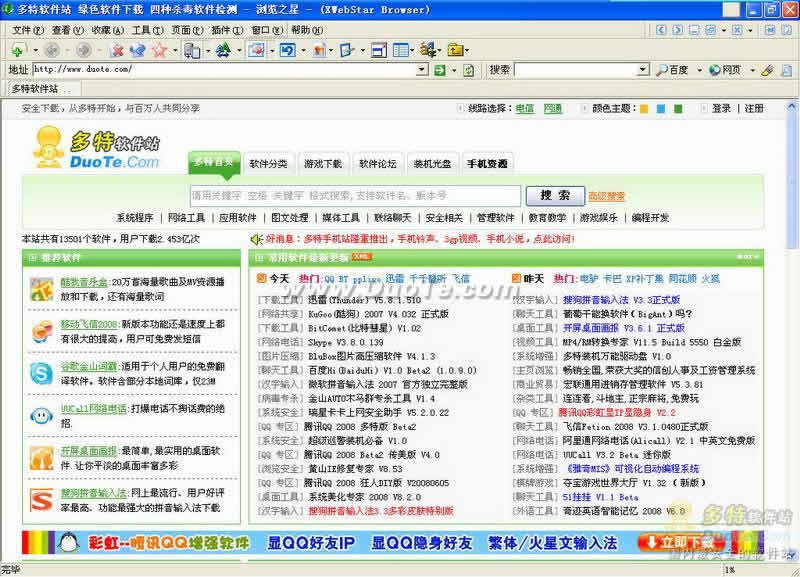Click the globe web-page search button

pyautogui.click(x=726, y=70)
